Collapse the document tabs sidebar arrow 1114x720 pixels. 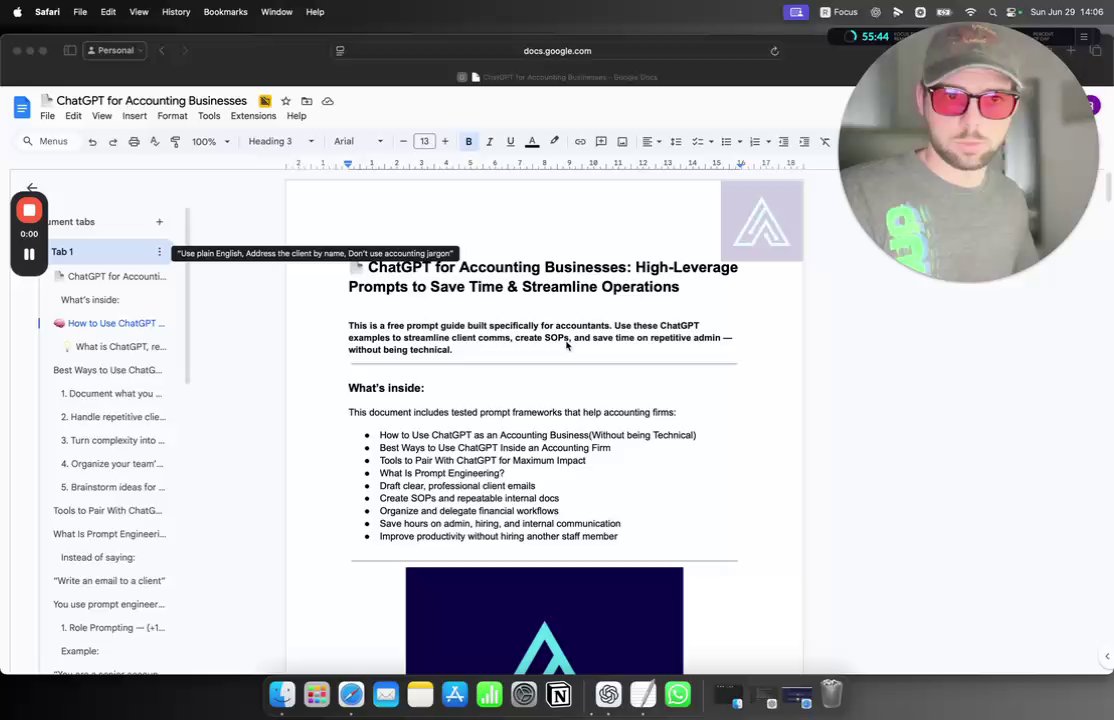(x=32, y=188)
